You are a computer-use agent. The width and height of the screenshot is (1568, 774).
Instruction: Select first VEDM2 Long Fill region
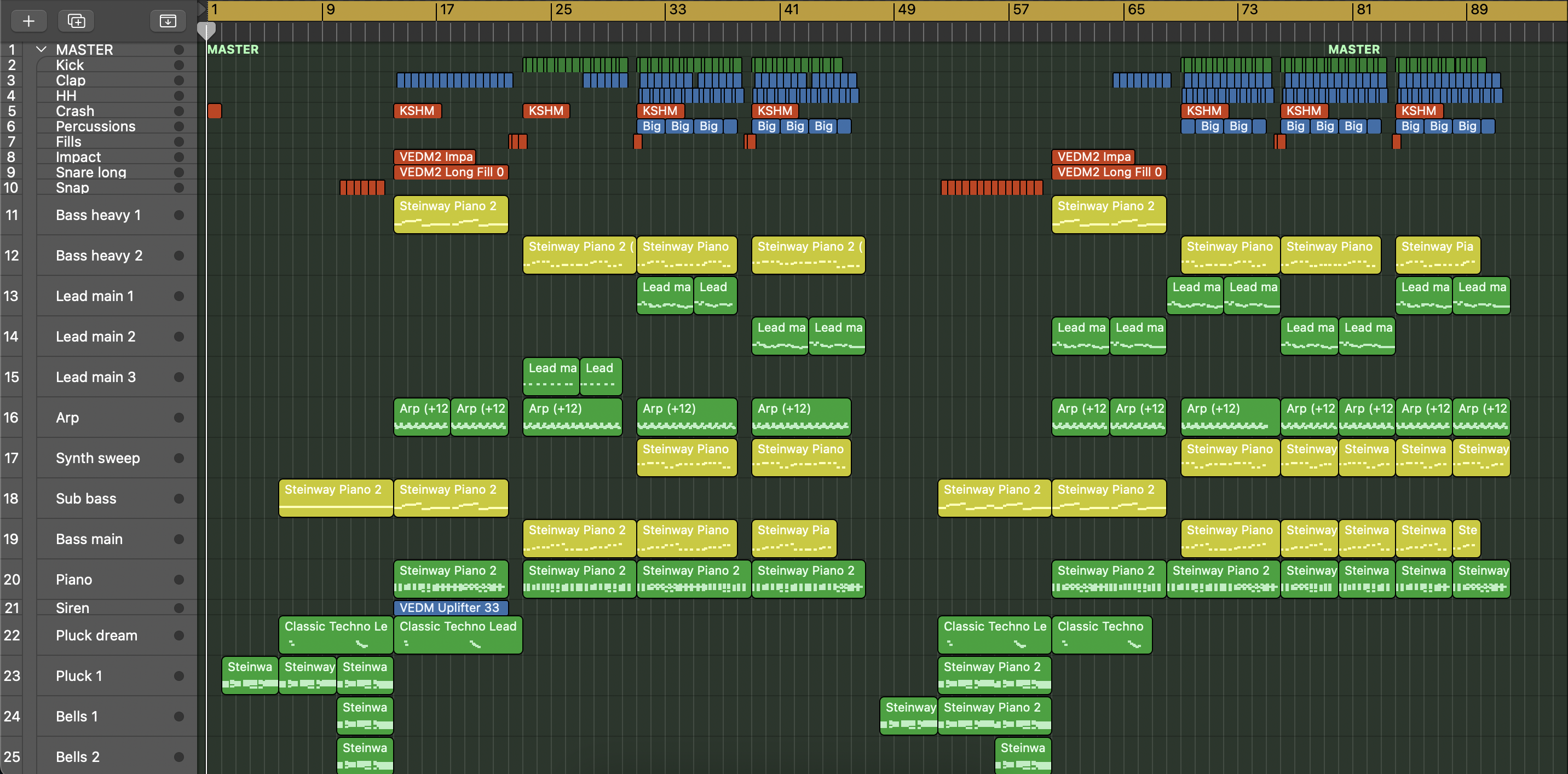(451, 172)
